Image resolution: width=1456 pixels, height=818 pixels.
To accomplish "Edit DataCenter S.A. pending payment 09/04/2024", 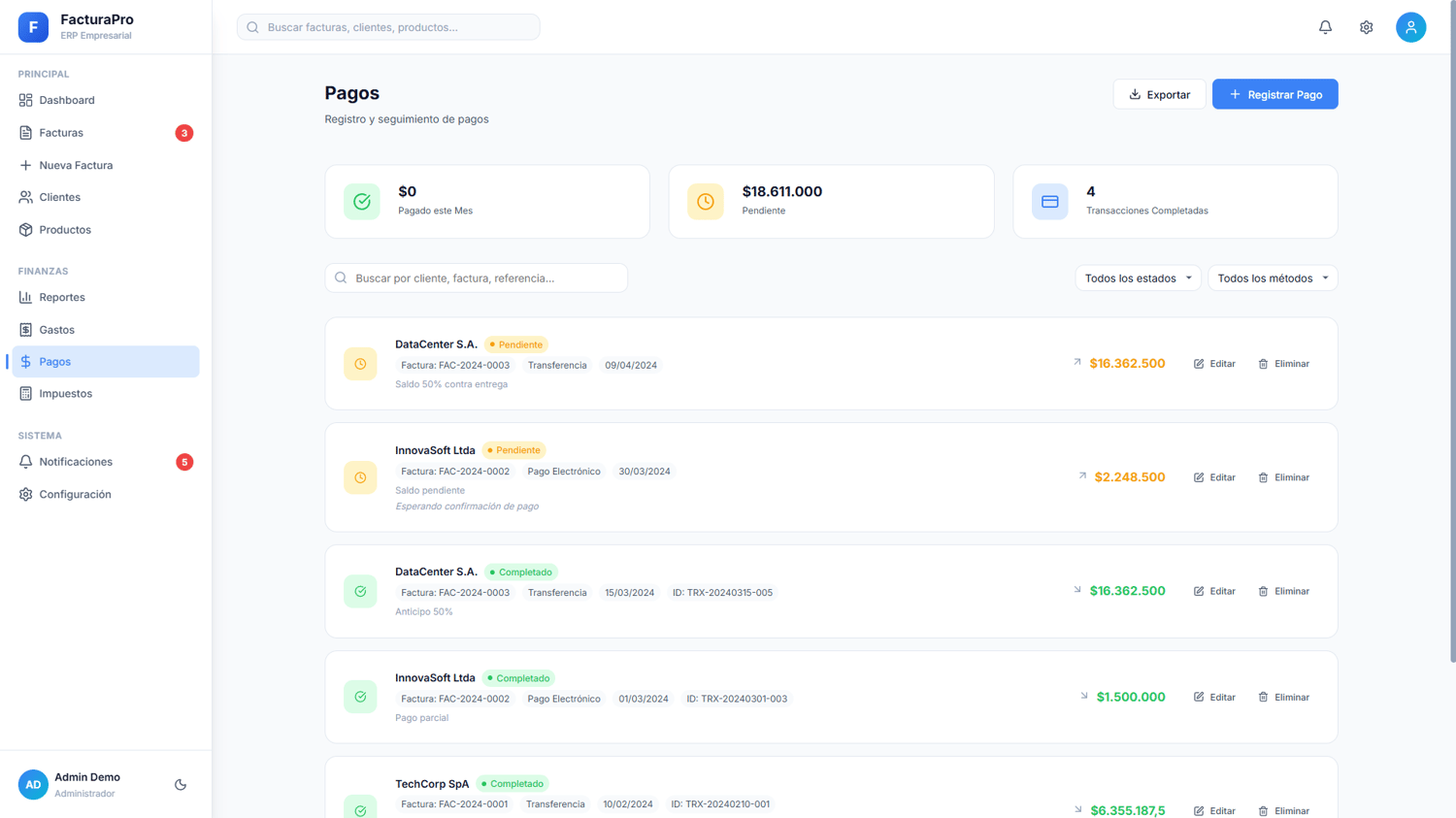I will 1214,364.
